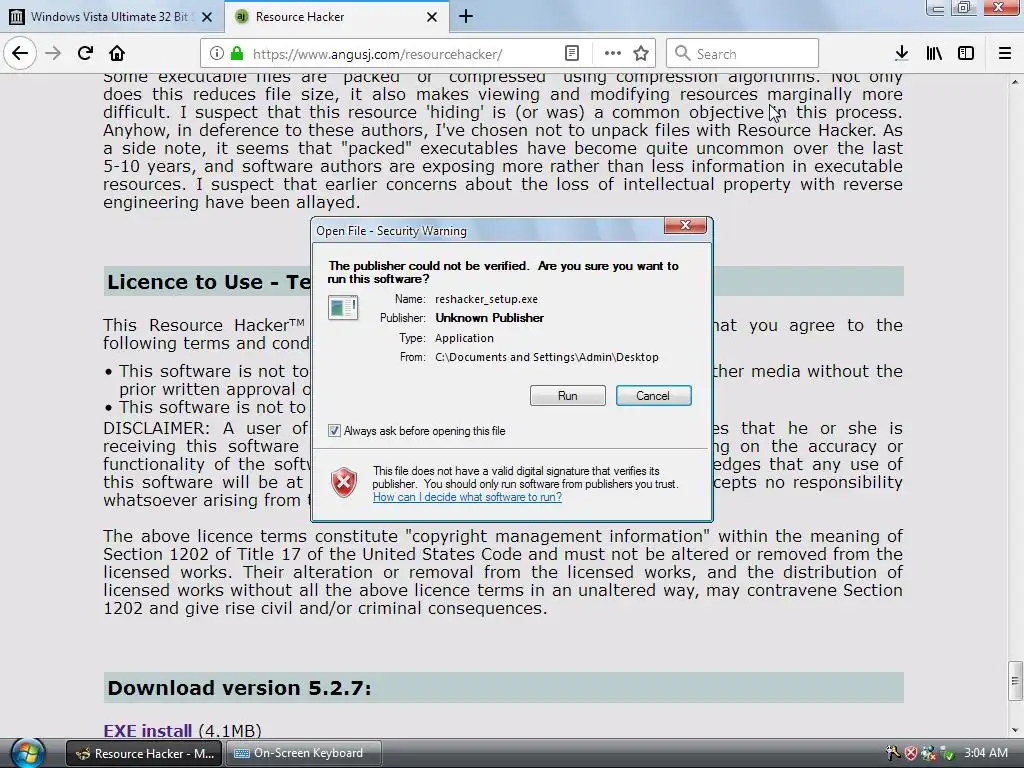Open a new tab with the plus icon

(466, 16)
